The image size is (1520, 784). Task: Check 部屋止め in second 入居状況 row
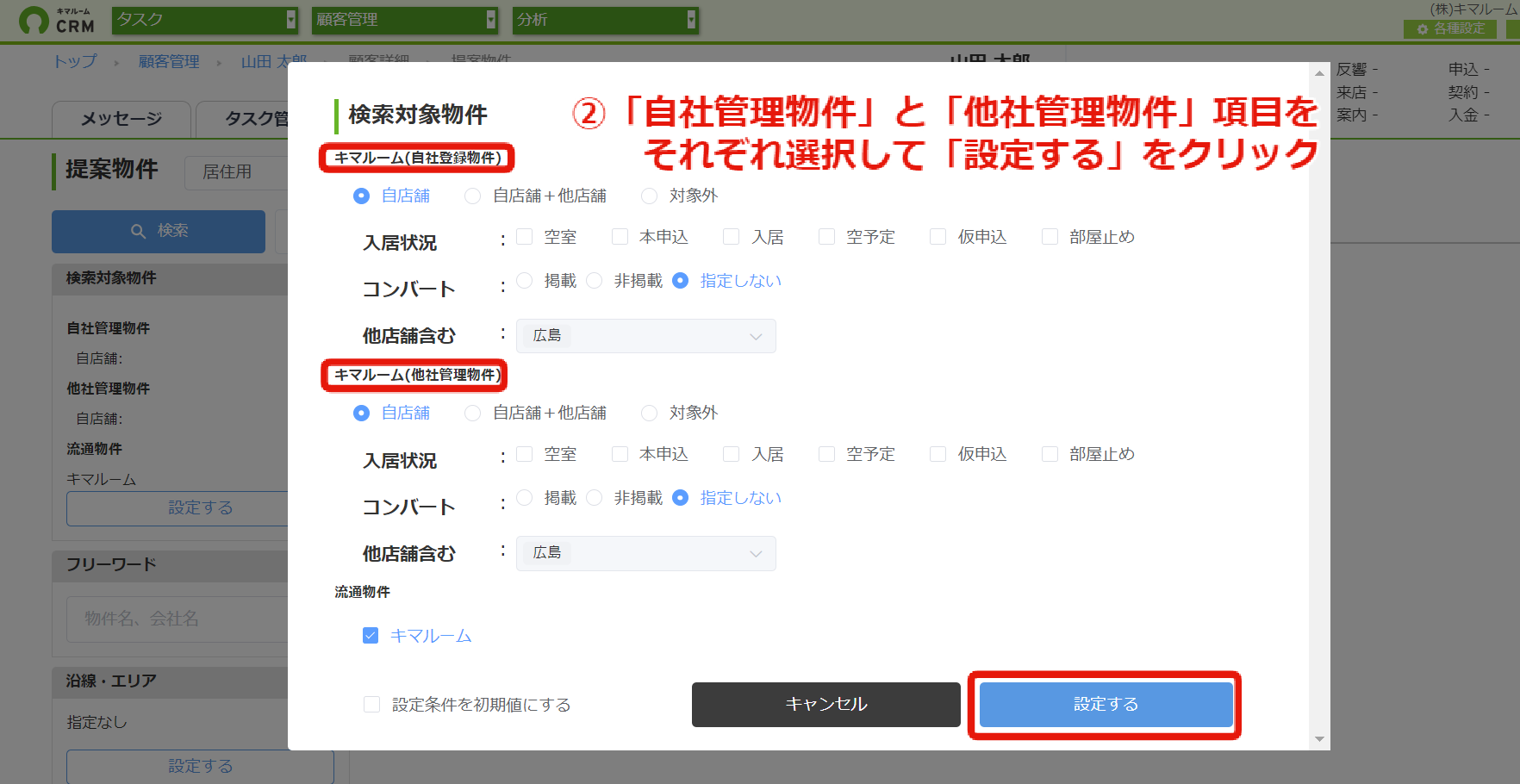point(1050,454)
